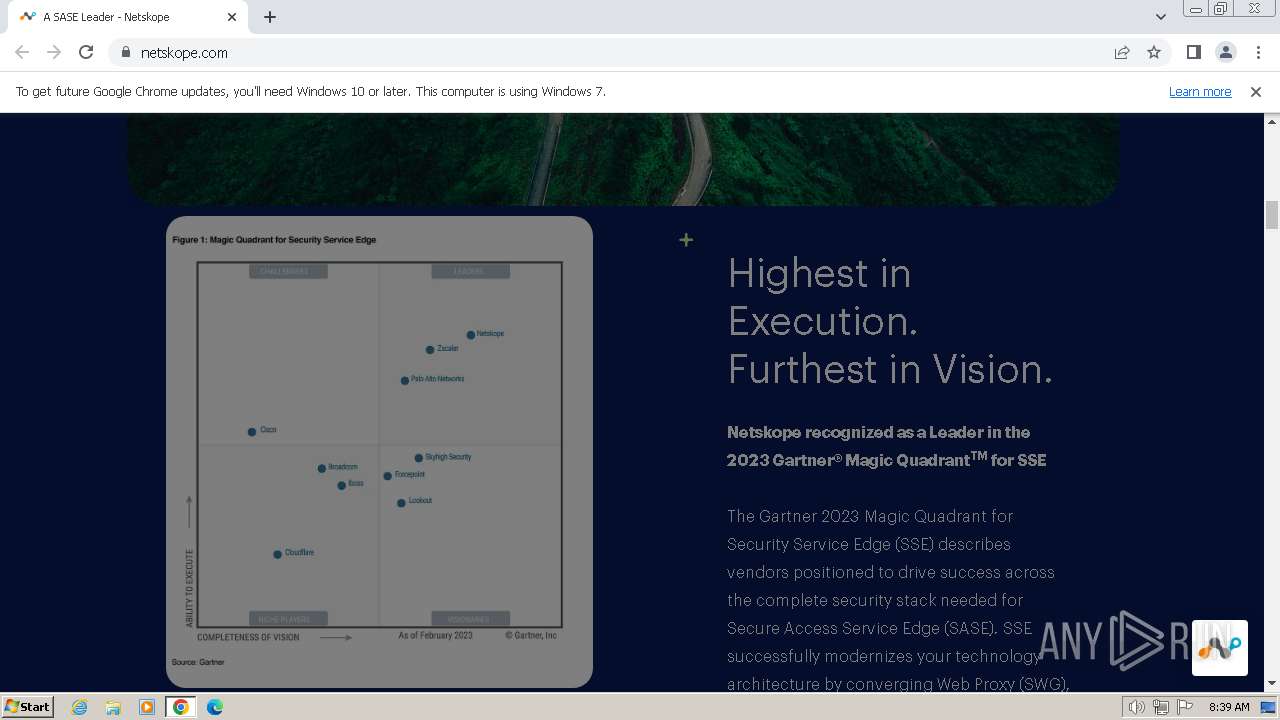Click the Palo Alto Networks chart label
This screenshot has height=720, width=1280.
click(438, 379)
